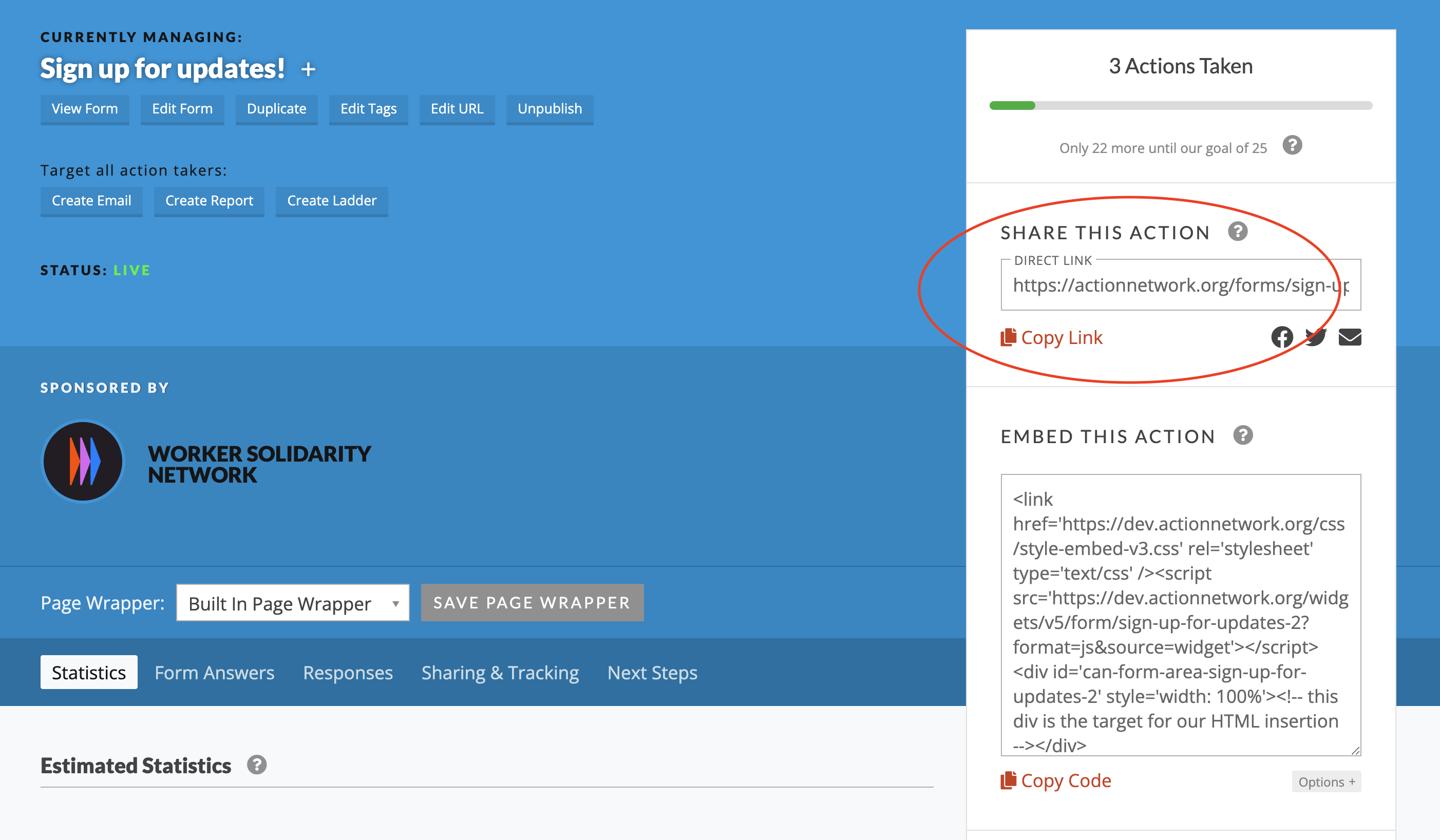Share the action on Facebook
The image size is (1440, 840).
coord(1282,337)
